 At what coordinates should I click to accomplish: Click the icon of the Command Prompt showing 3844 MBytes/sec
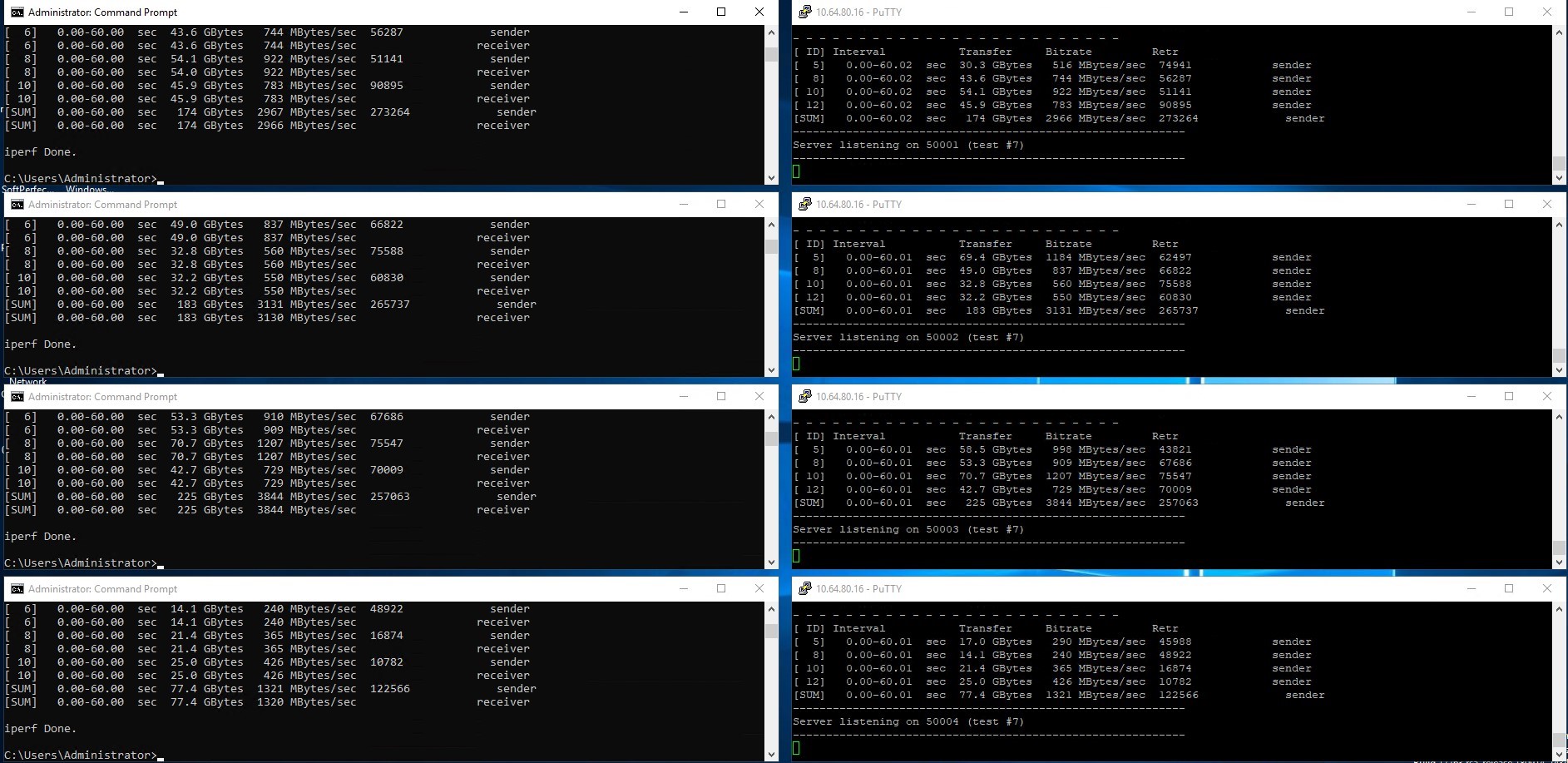point(17,397)
